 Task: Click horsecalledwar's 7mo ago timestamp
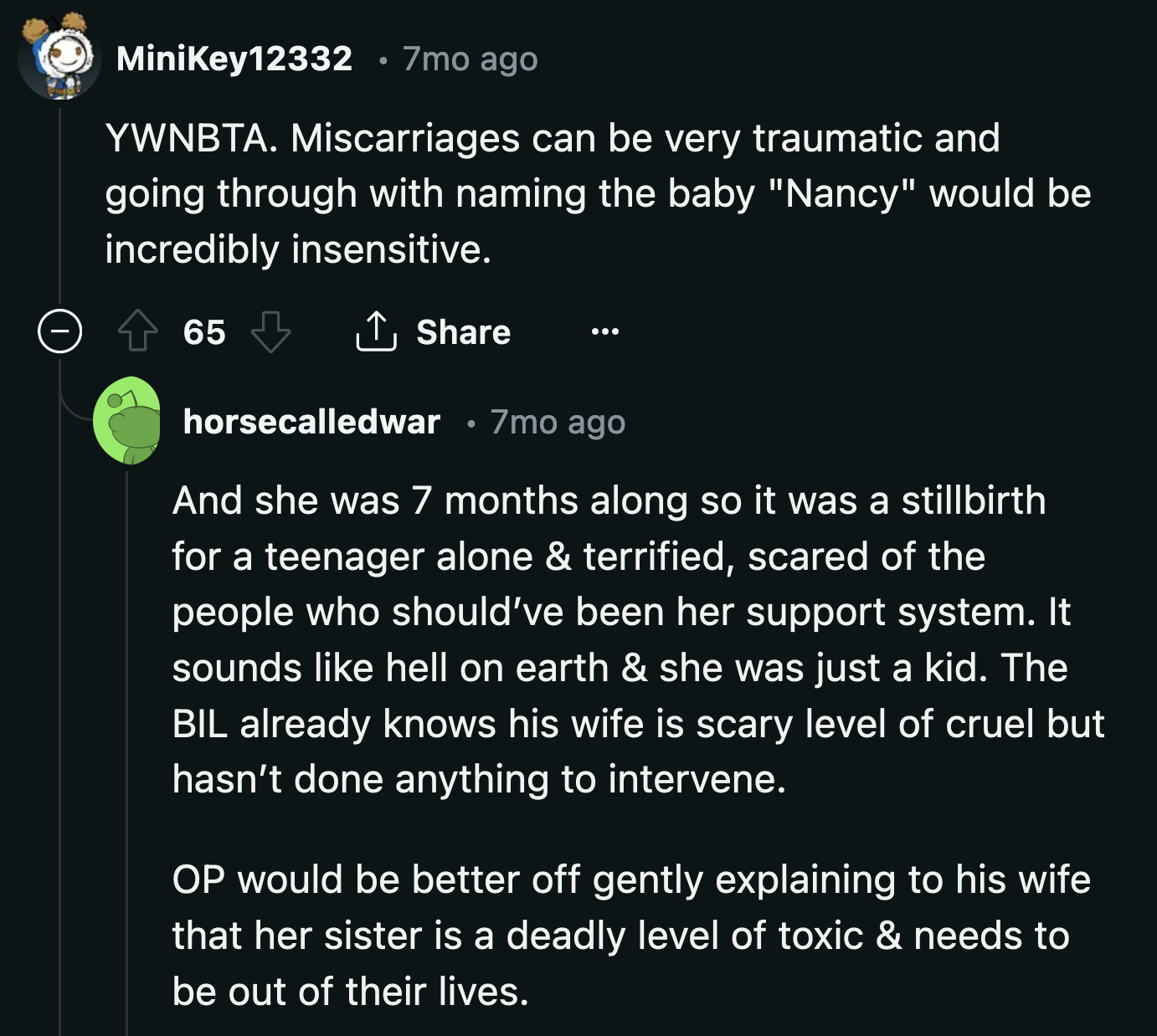tap(558, 423)
